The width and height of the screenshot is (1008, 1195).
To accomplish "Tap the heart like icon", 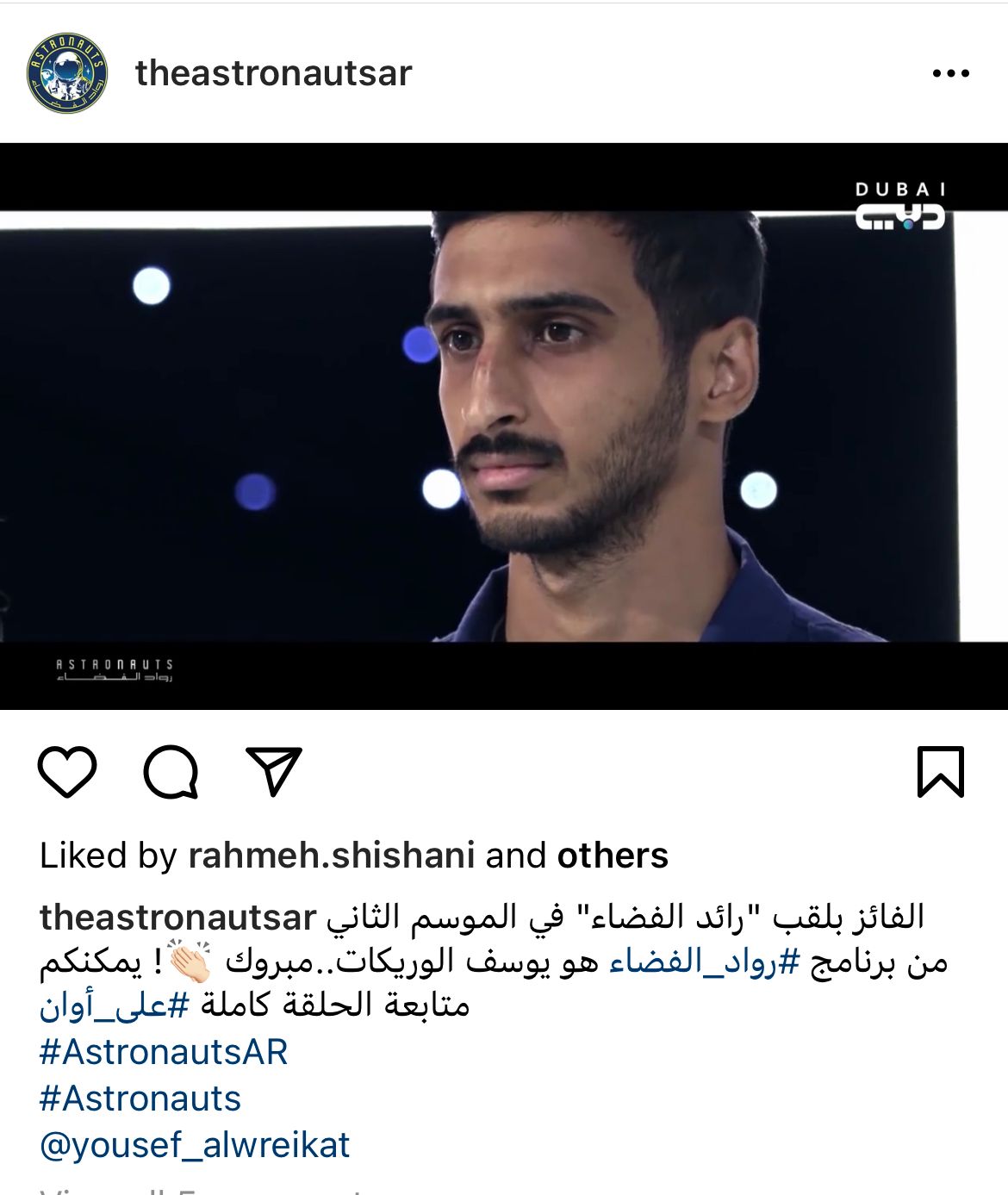I will pyautogui.click(x=67, y=771).
